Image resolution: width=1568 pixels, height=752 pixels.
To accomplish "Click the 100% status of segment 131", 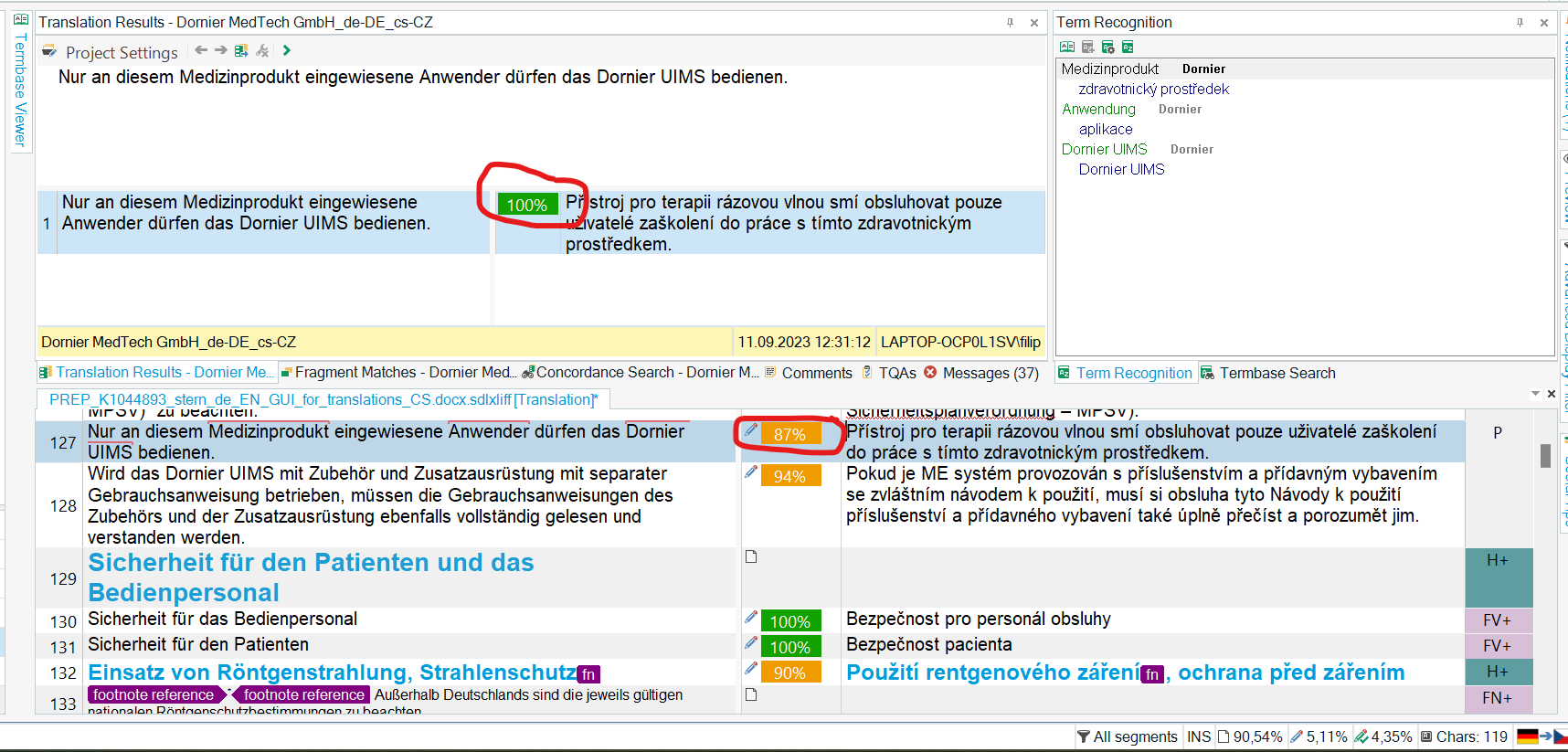I will (x=790, y=647).
